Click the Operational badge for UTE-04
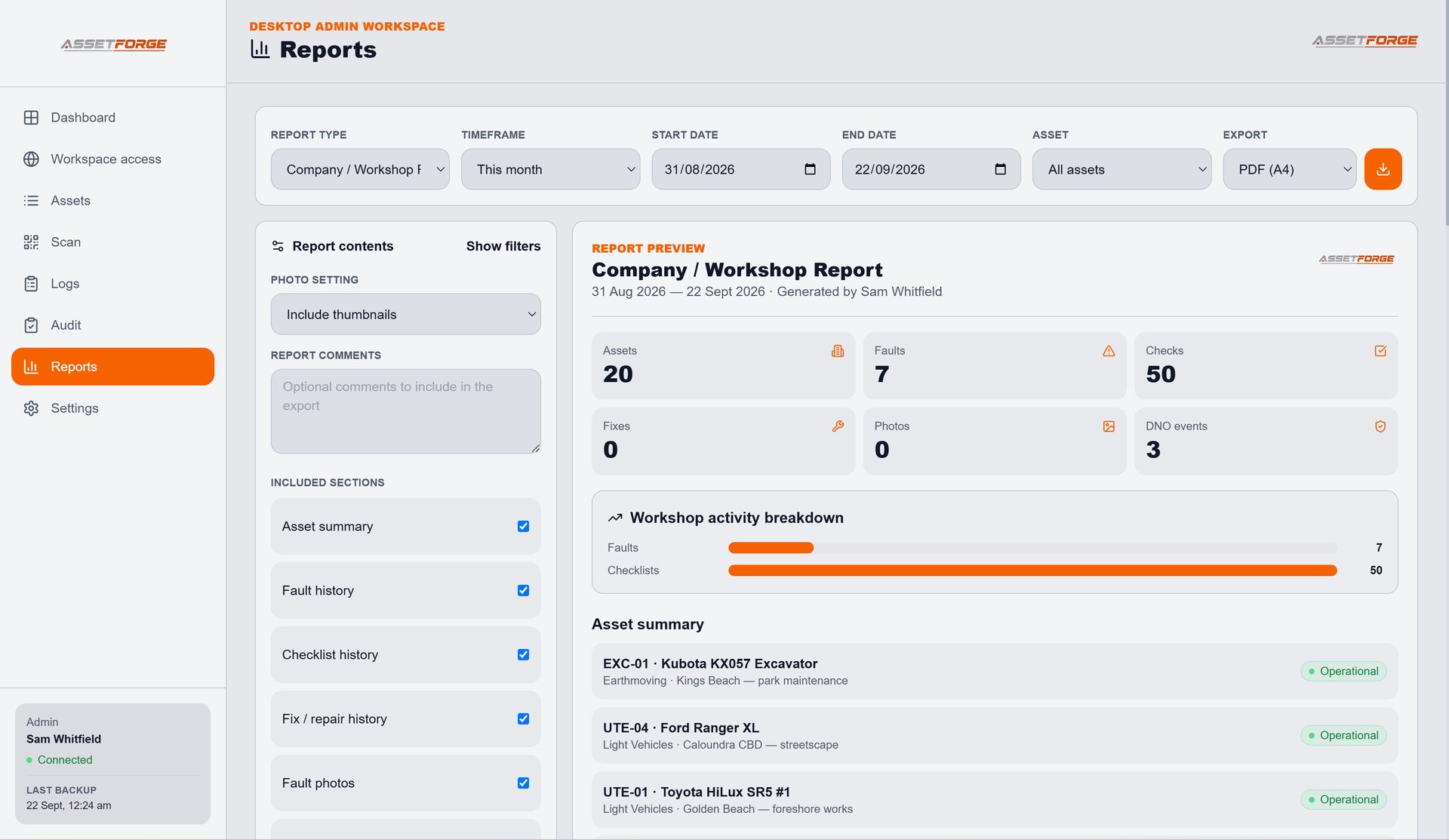The height and width of the screenshot is (840, 1449). 1343,735
